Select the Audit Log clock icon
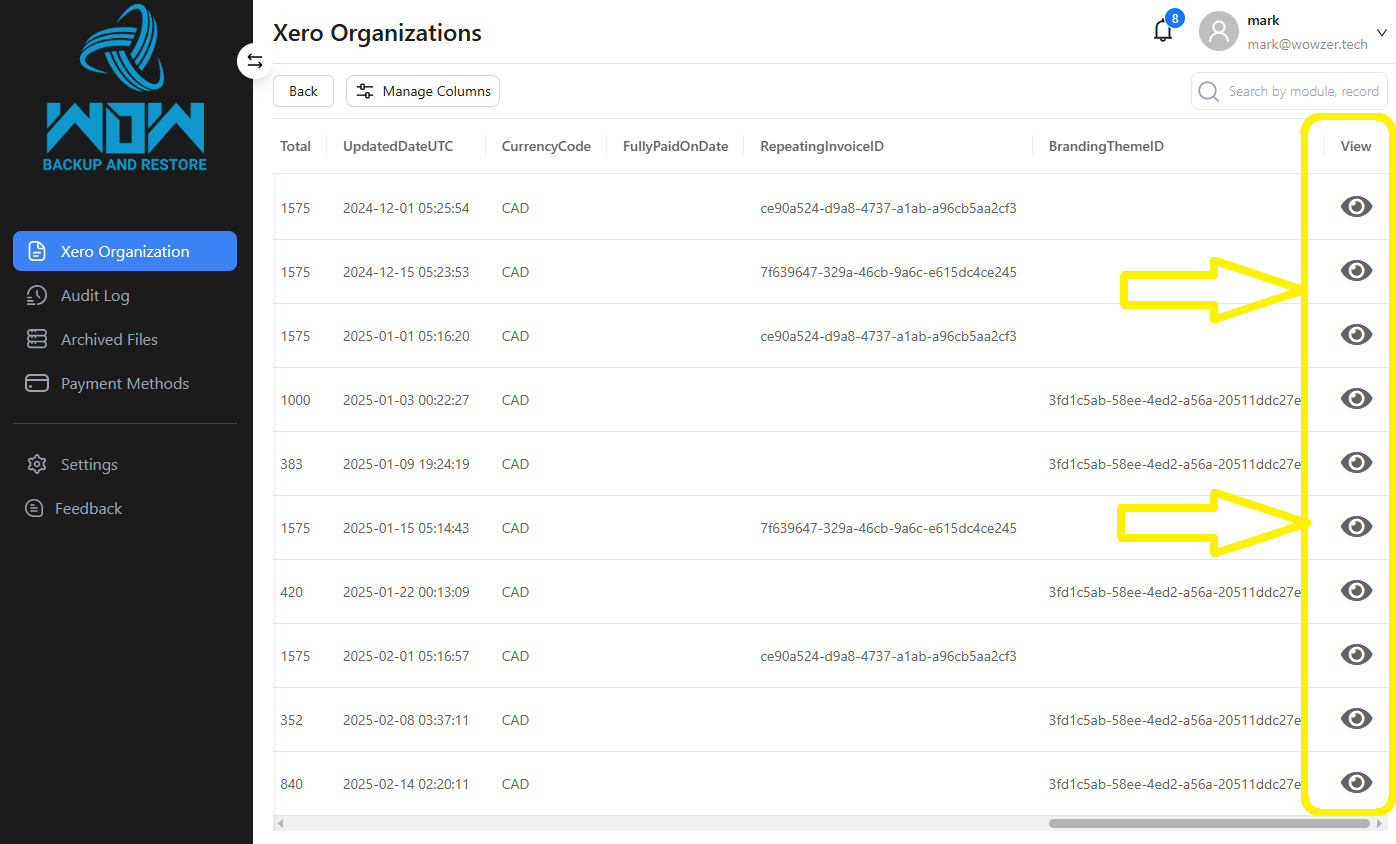Image resolution: width=1396 pixels, height=844 pixels. [x=37, y=295]
